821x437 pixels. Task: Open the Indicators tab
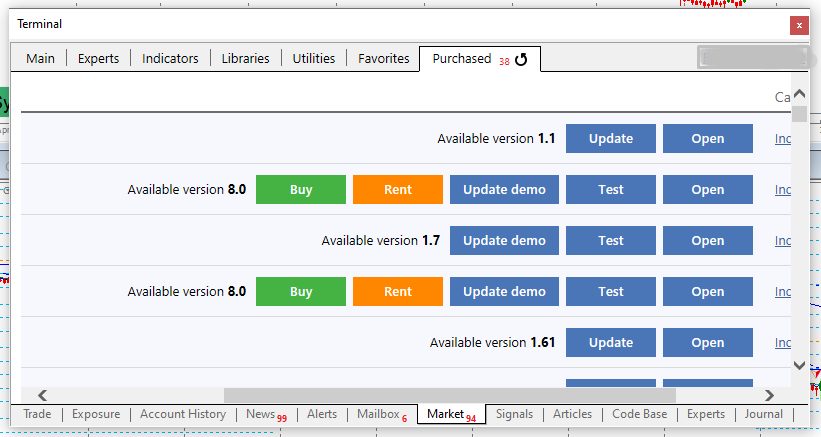click(170, 59)
